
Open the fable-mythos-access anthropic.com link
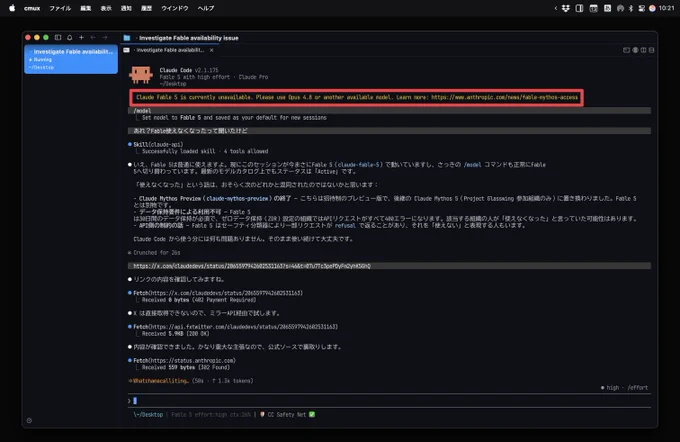coord(504,98)
